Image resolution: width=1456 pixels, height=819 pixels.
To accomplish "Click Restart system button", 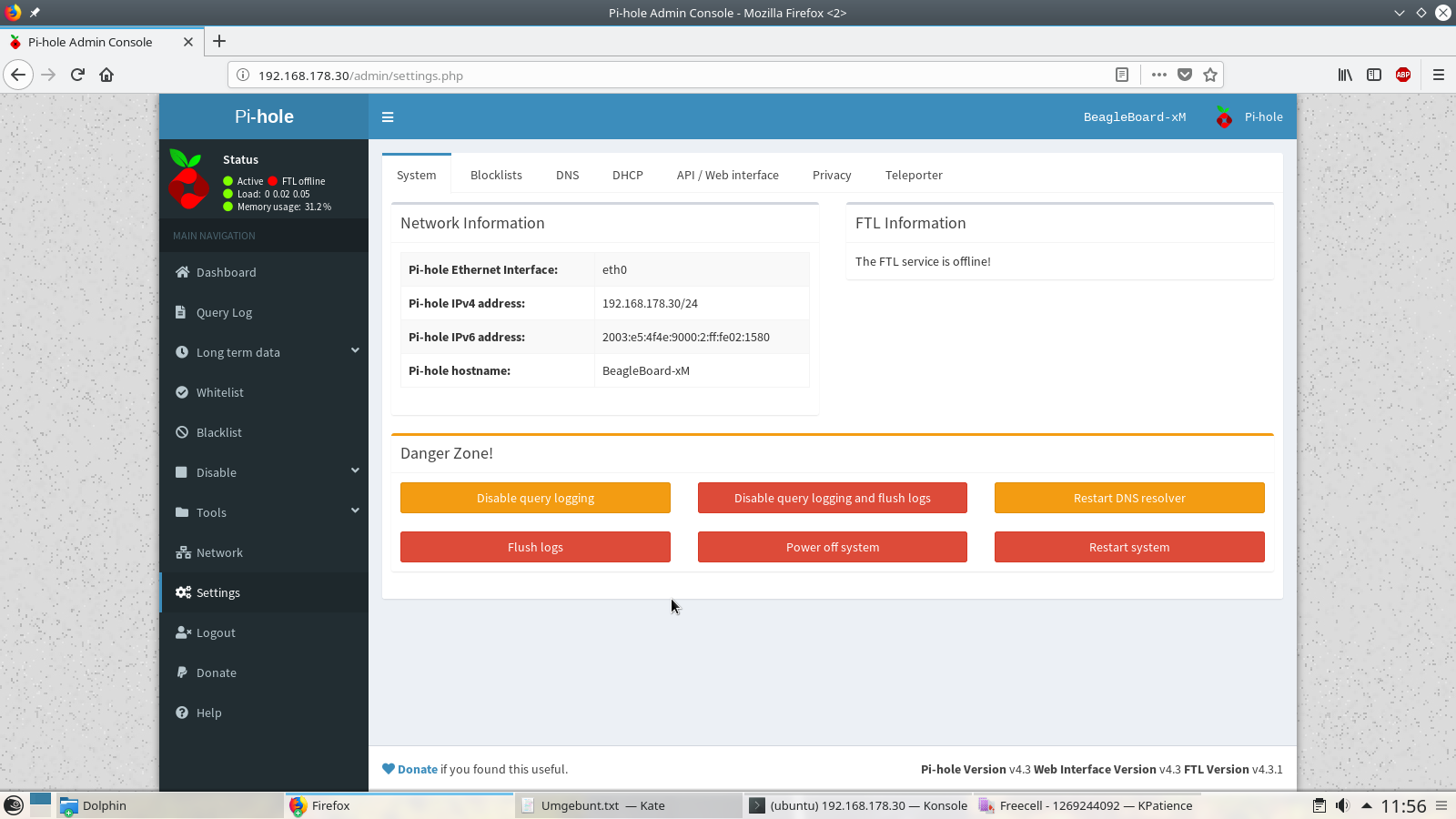I will tap(1129, 547).
